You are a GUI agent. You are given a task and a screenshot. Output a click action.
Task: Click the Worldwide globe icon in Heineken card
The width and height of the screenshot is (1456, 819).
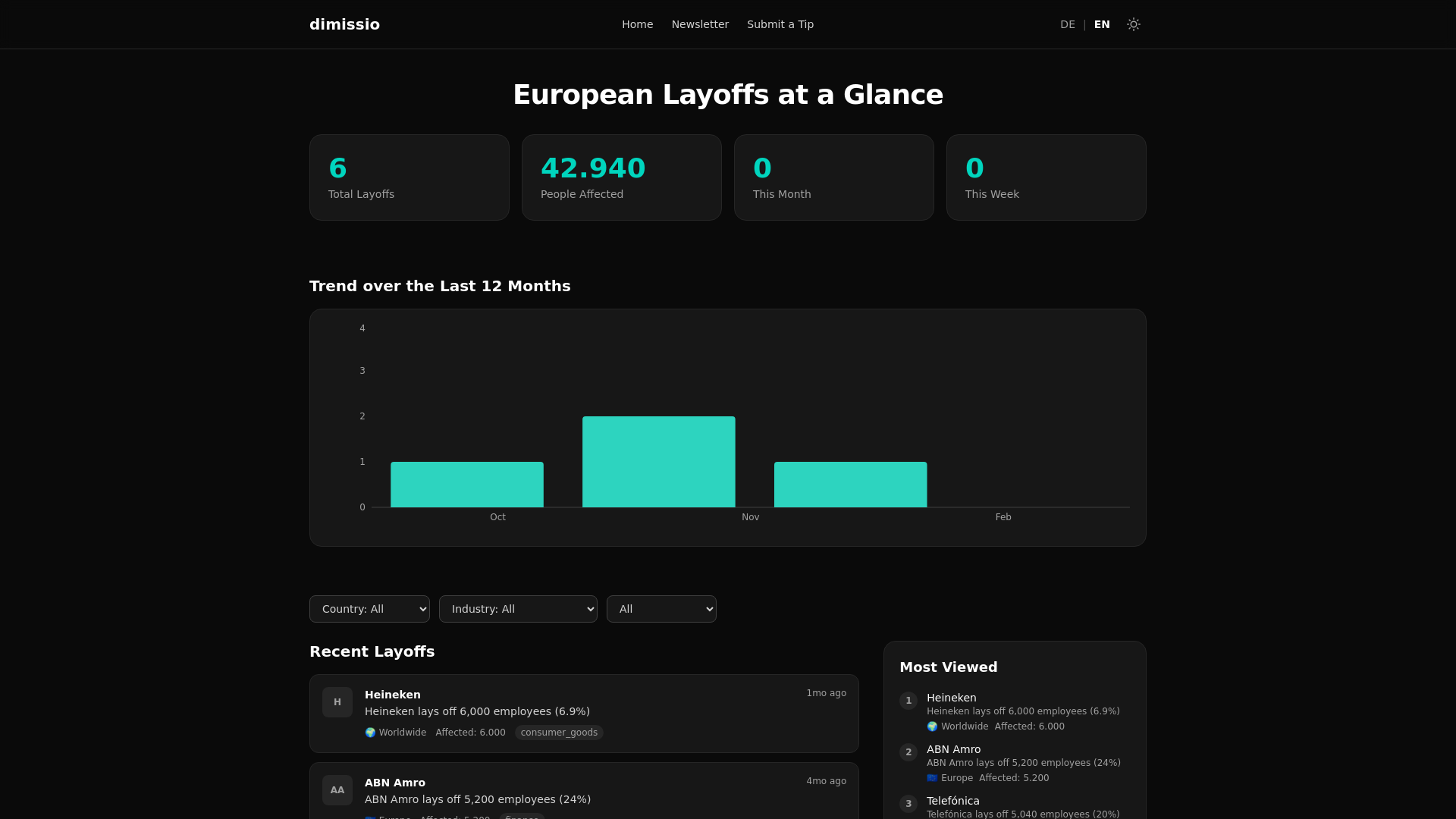coord(370,733)
